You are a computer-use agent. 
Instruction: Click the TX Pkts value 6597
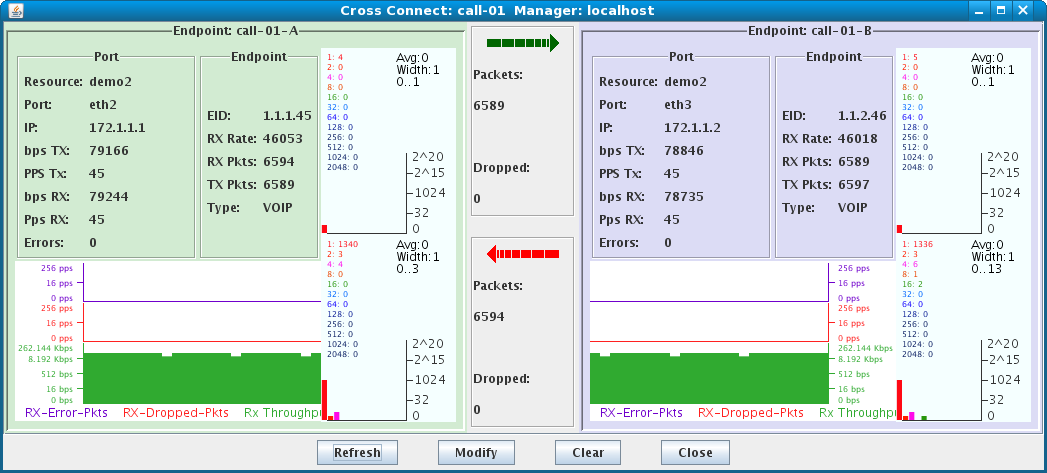(x=853, y=184)
